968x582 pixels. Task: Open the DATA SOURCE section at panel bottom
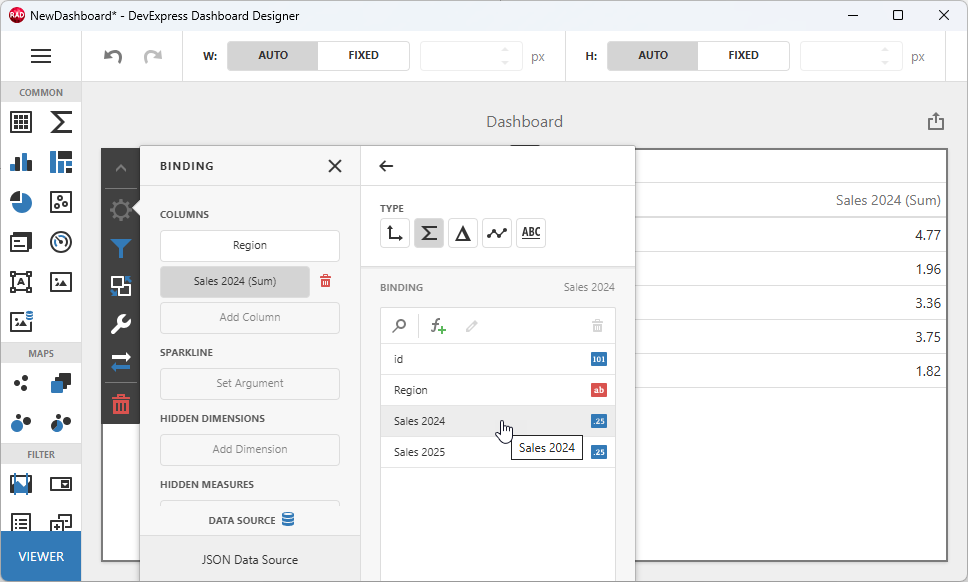coord(249,519)
